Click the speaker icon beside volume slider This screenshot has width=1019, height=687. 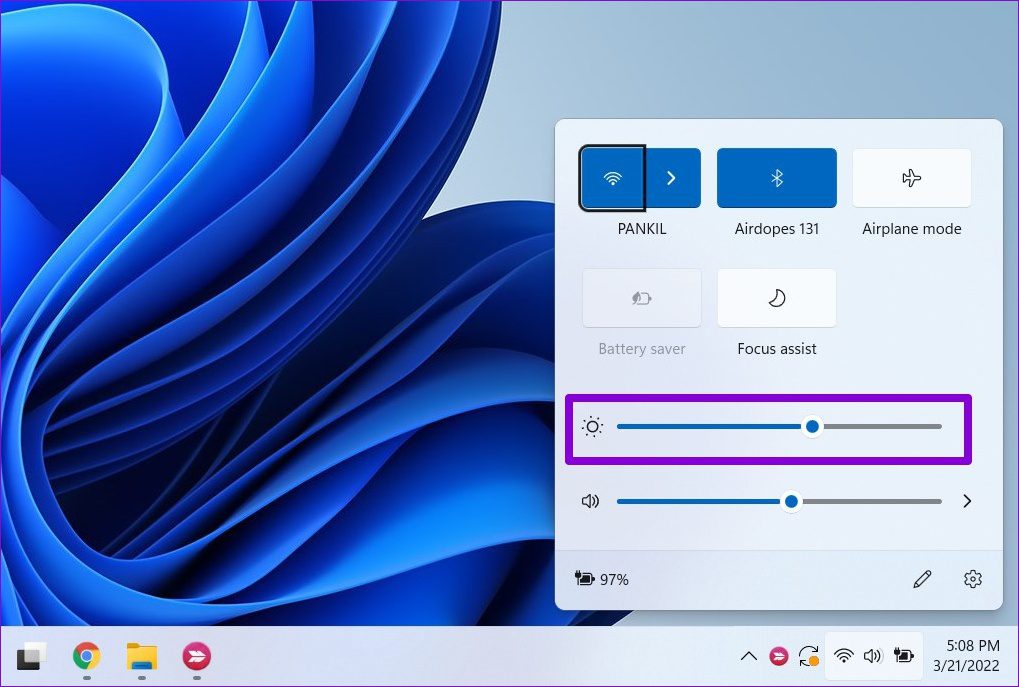591,501
